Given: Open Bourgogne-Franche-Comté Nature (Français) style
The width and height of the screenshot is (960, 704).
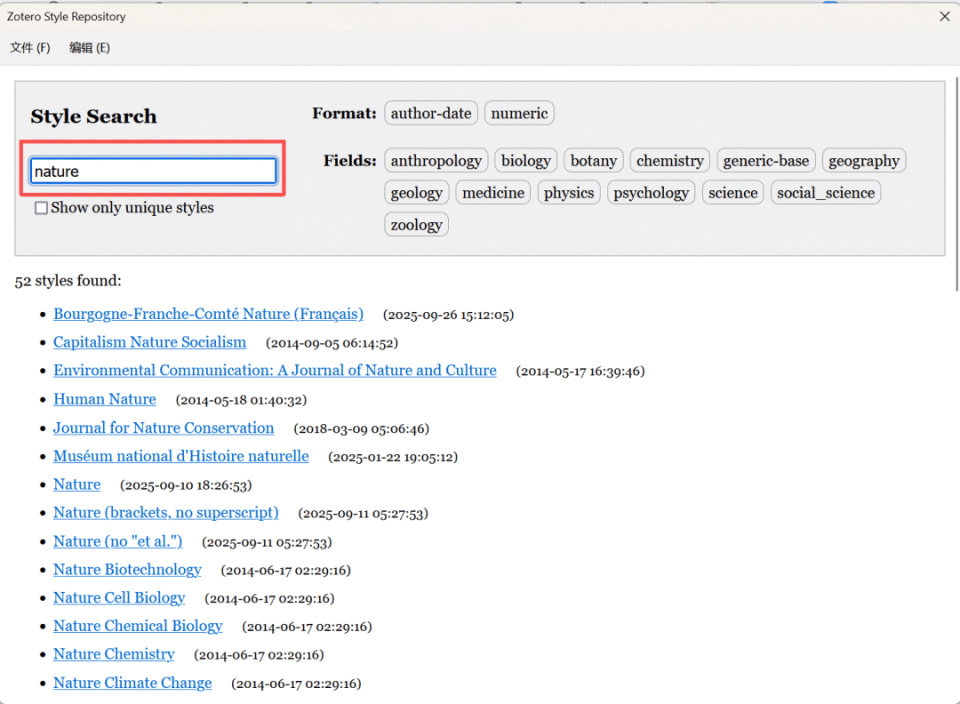Looking at the screenshot, I should [x=208, y=313].
